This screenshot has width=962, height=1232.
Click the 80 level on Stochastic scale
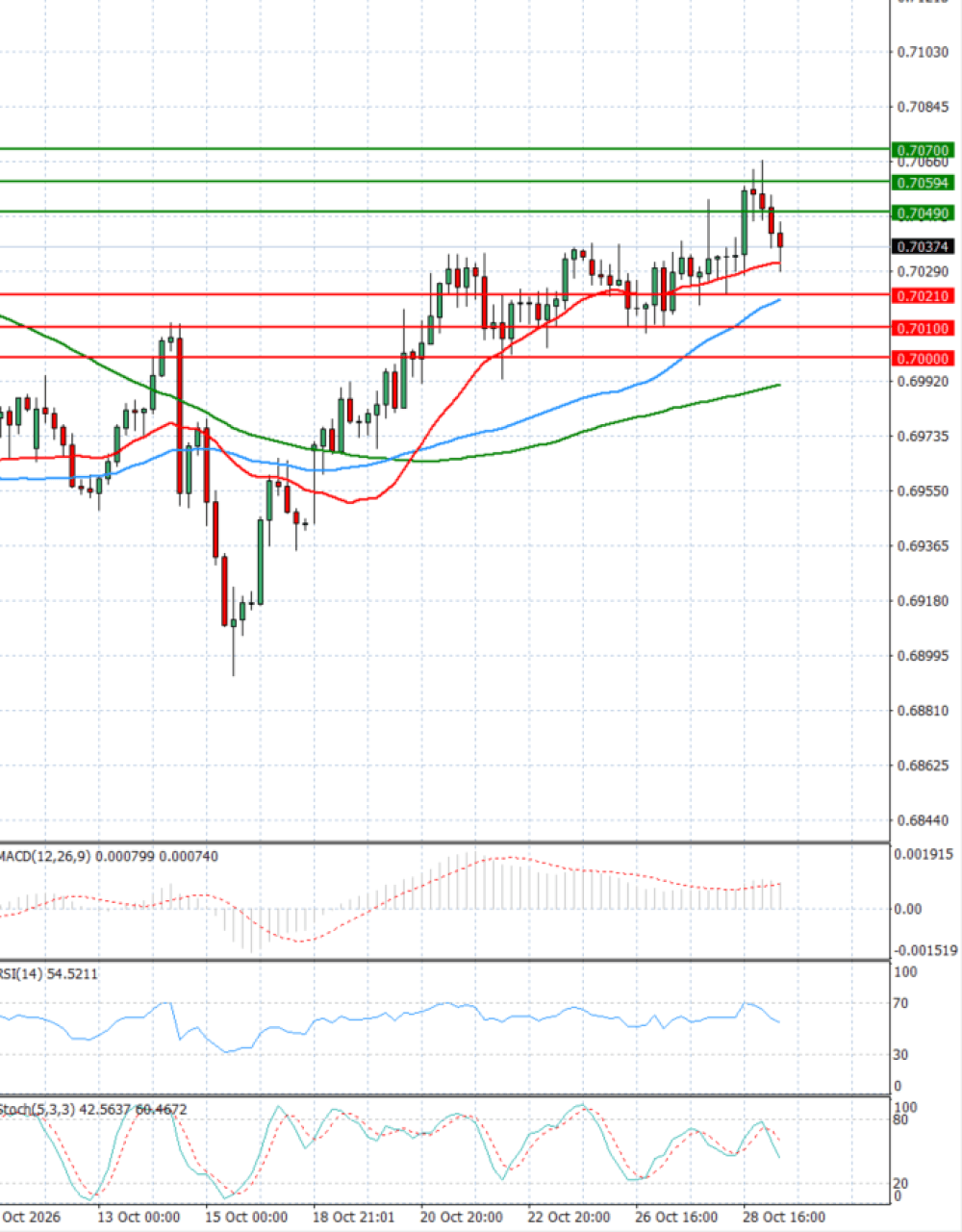[901, 1119]
